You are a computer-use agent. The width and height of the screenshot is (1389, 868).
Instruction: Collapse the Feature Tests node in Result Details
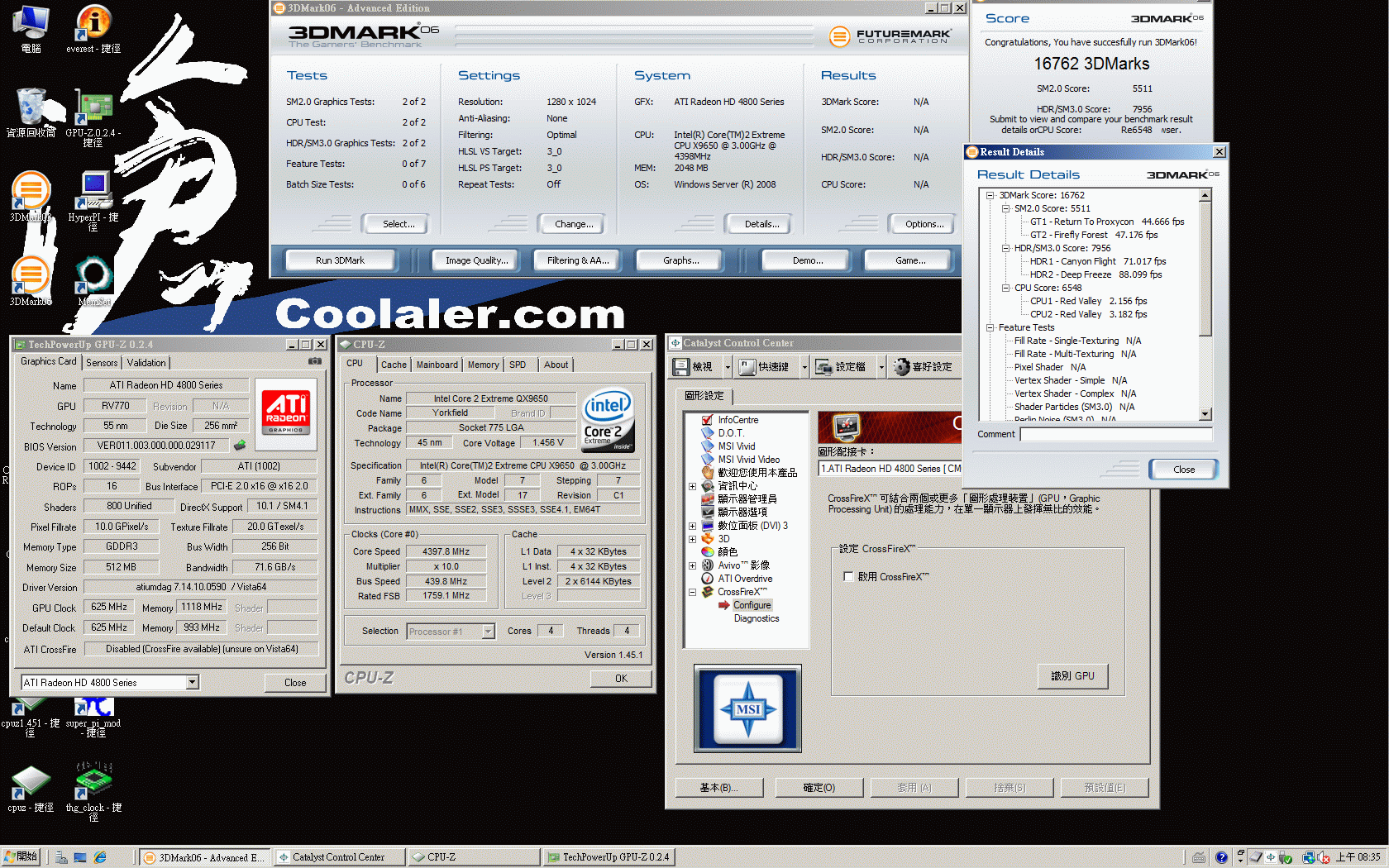[990, 327]
